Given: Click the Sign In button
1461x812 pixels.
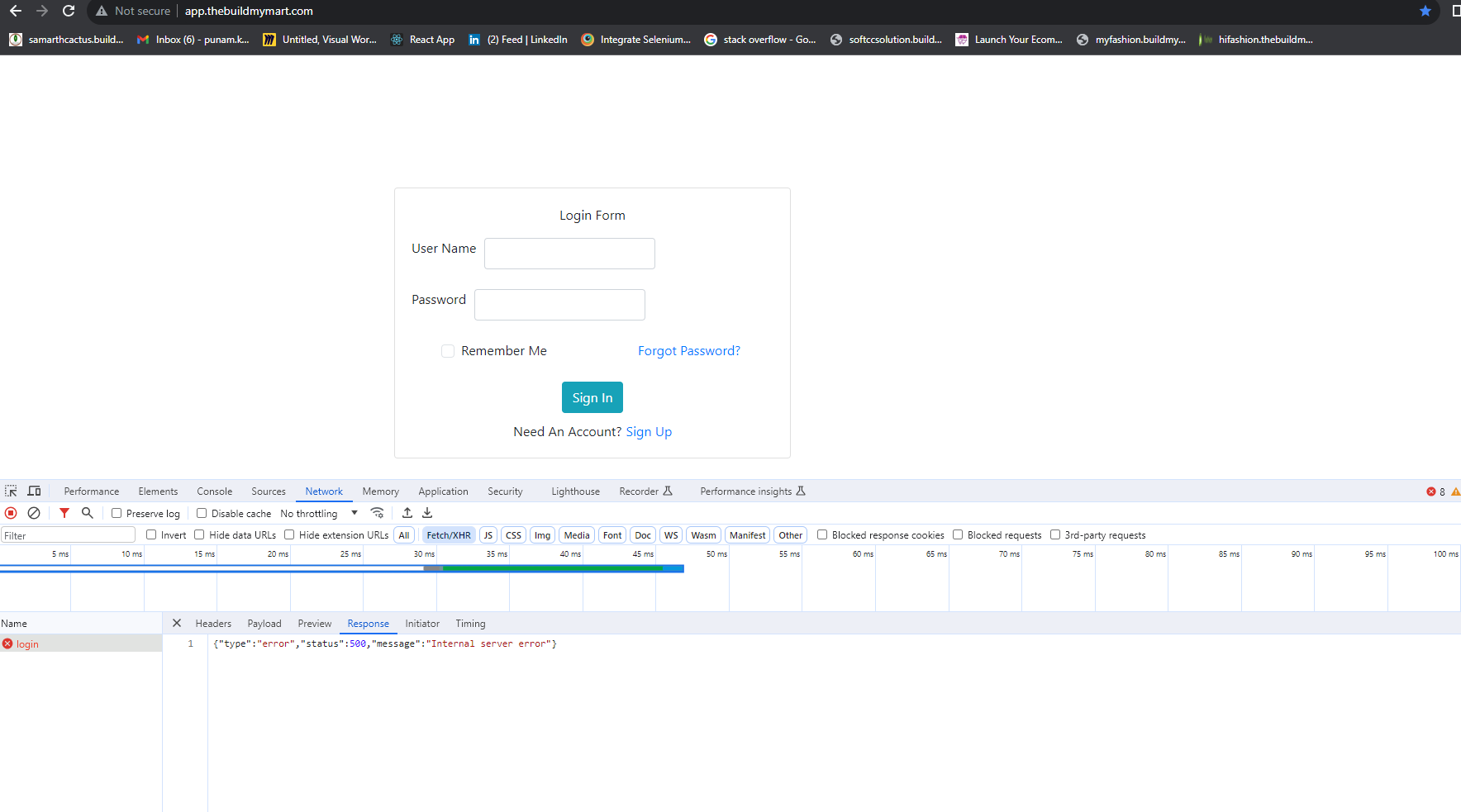Looking at the screenshot, I should point(592,397).
